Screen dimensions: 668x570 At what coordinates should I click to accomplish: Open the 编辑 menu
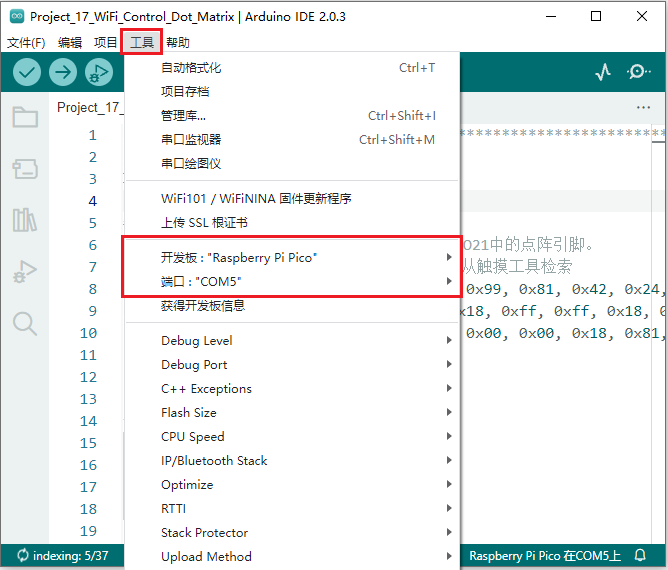[70, 42]
